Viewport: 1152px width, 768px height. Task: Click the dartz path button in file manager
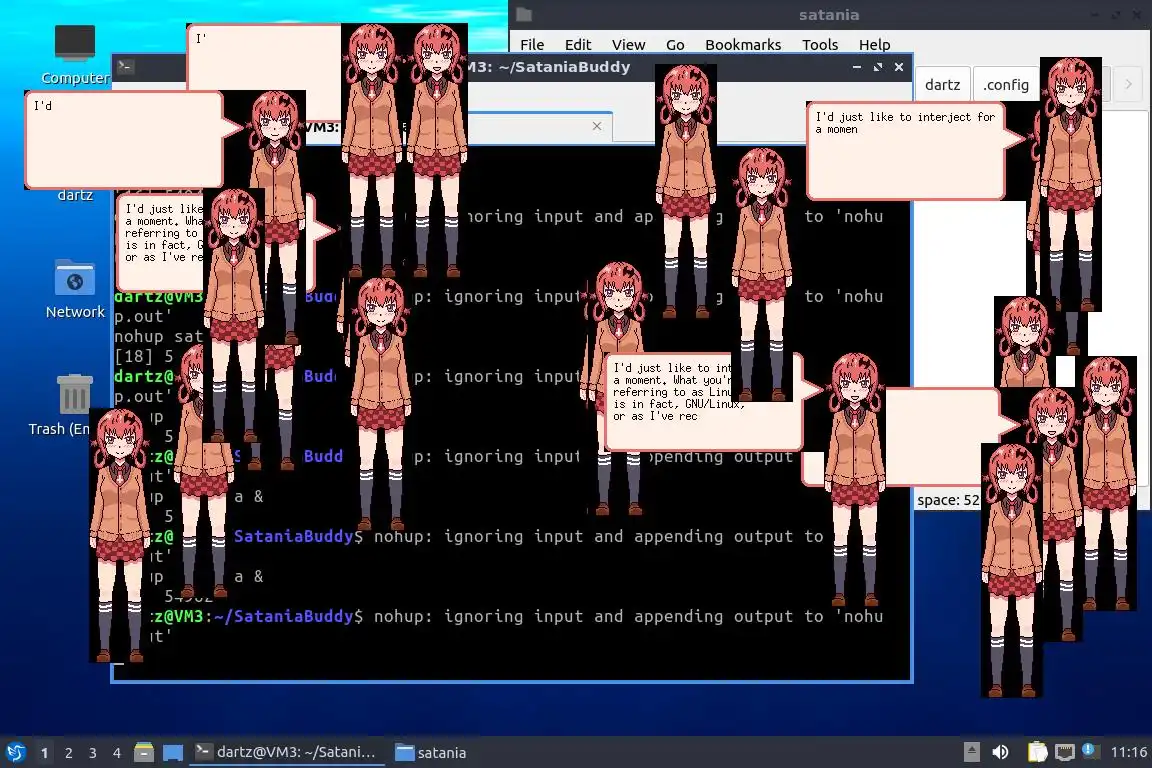click(x=943, y=85)
